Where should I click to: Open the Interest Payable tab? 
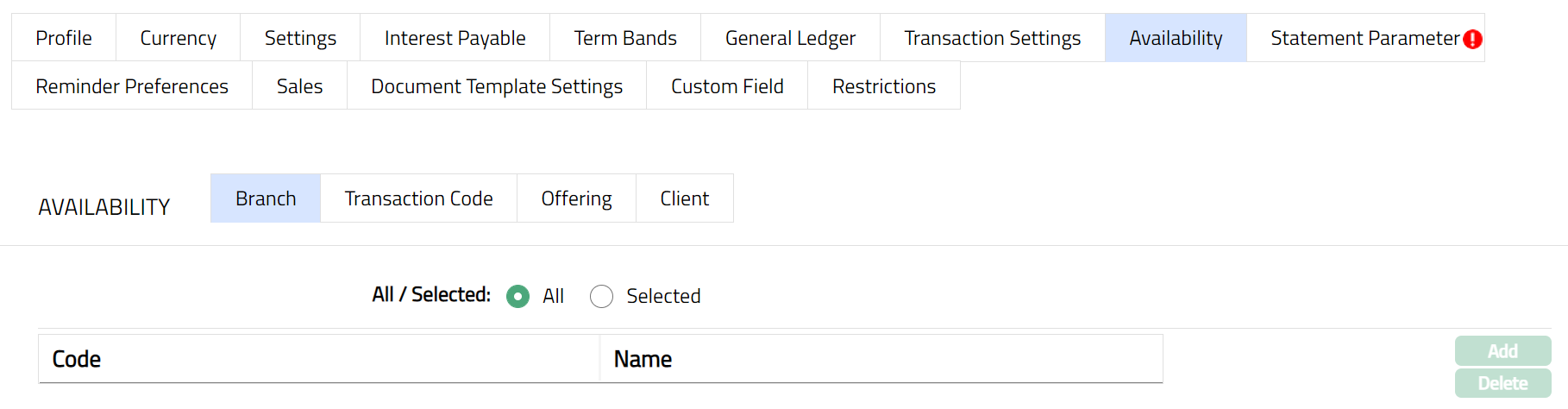point(455,38)
